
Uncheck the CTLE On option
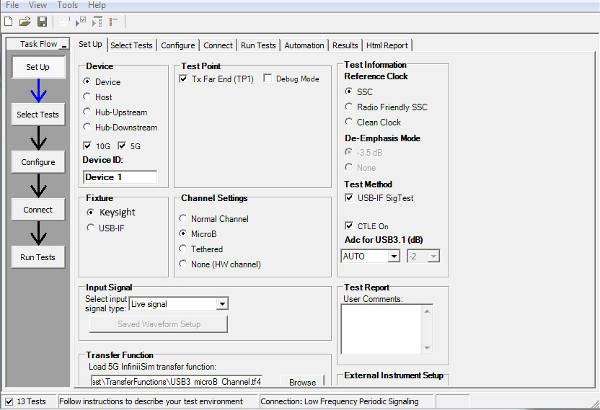coord(349,225)
